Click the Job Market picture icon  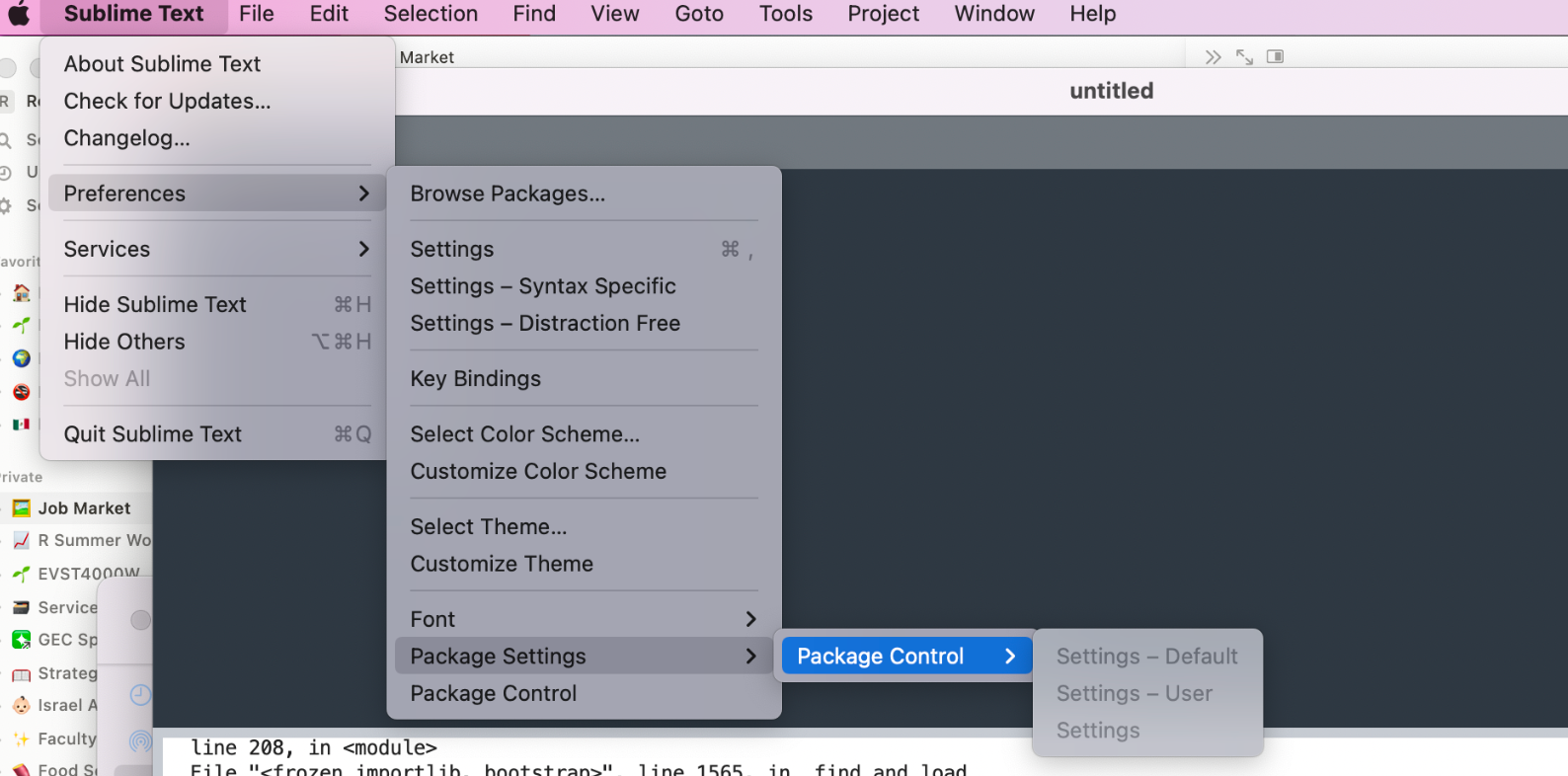[22, 508]
